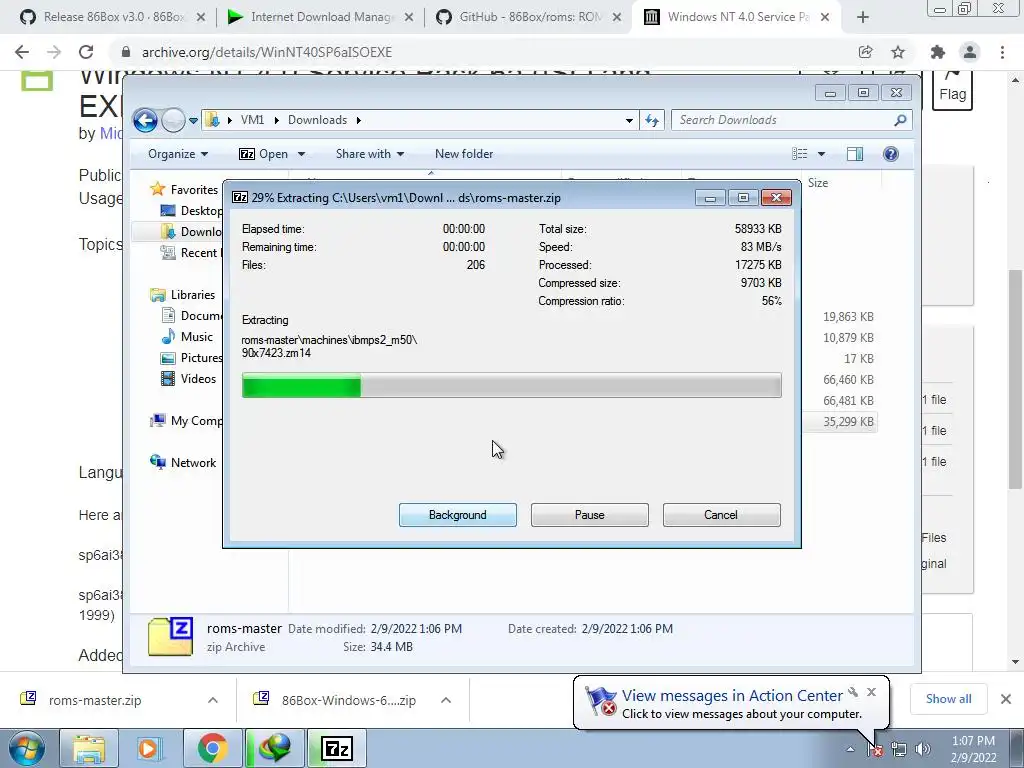
Task: Pause the 7-Zip extraction
Action: pos(589,515)
